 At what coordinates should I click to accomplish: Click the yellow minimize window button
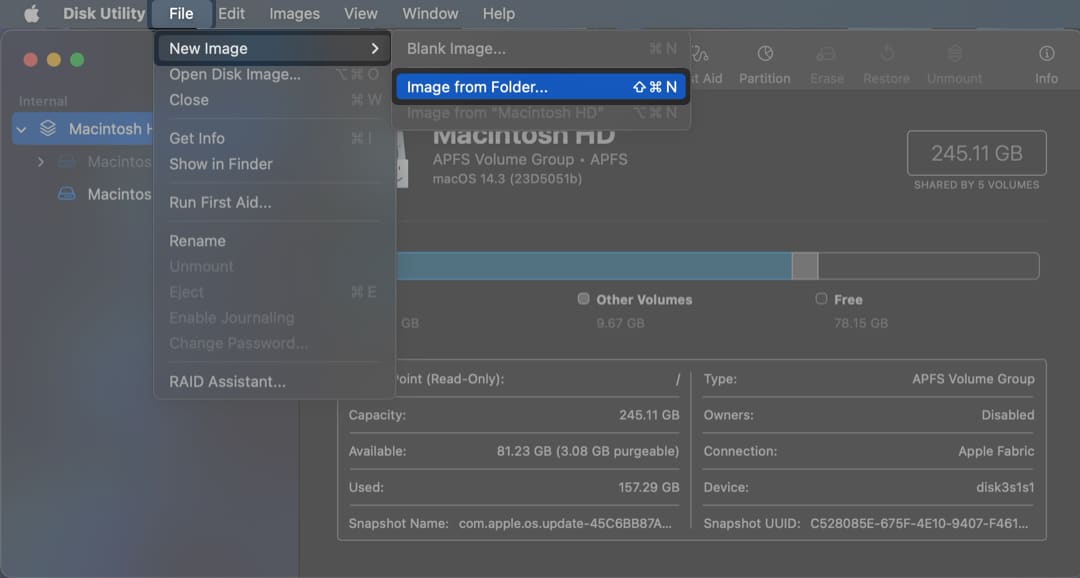click(54, 60)
